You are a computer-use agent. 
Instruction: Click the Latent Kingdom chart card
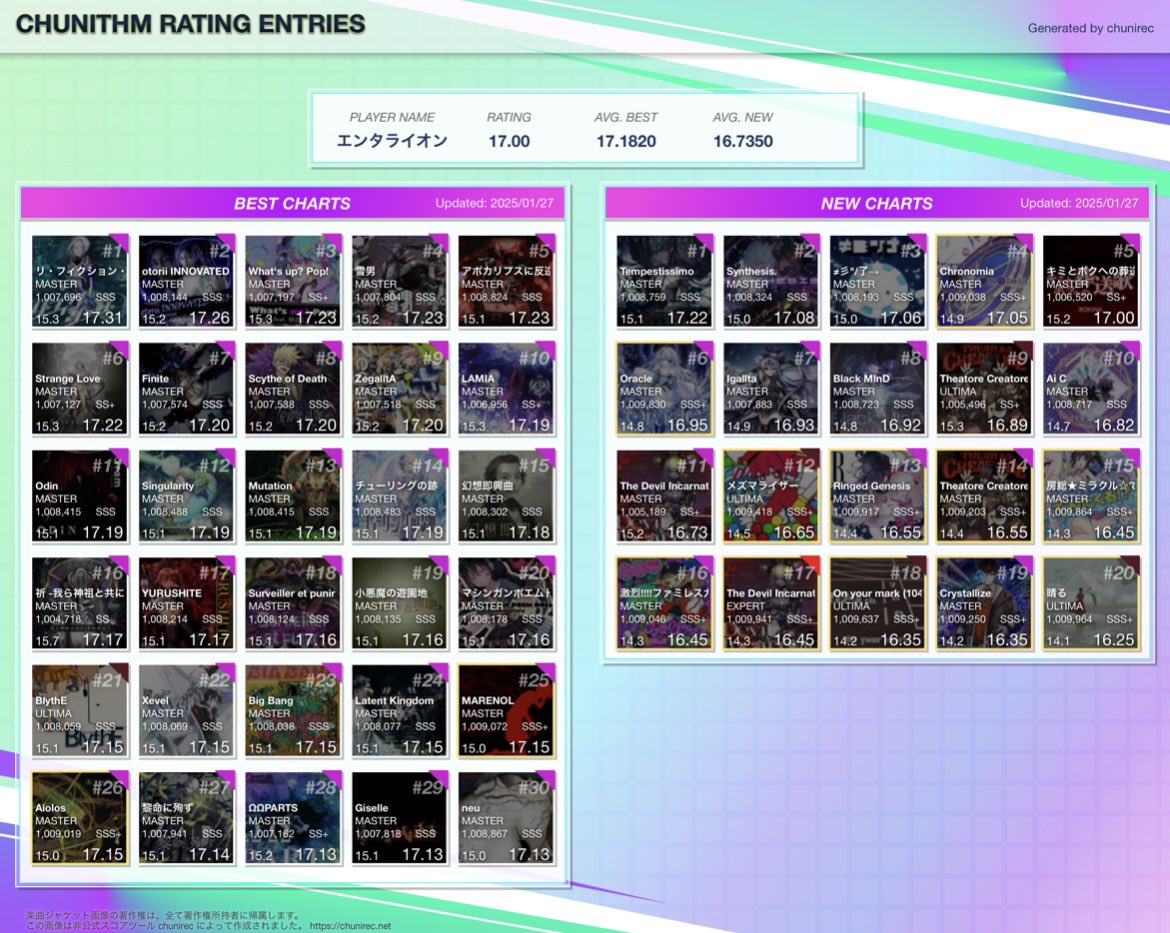pos(399,711)
